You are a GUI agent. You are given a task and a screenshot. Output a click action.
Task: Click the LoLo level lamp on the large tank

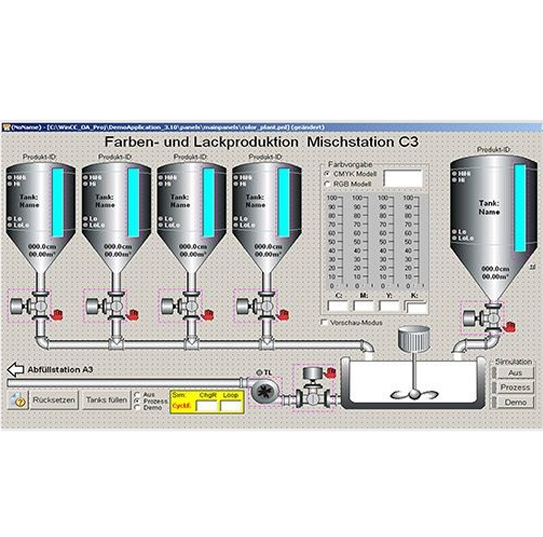point(454,238)
